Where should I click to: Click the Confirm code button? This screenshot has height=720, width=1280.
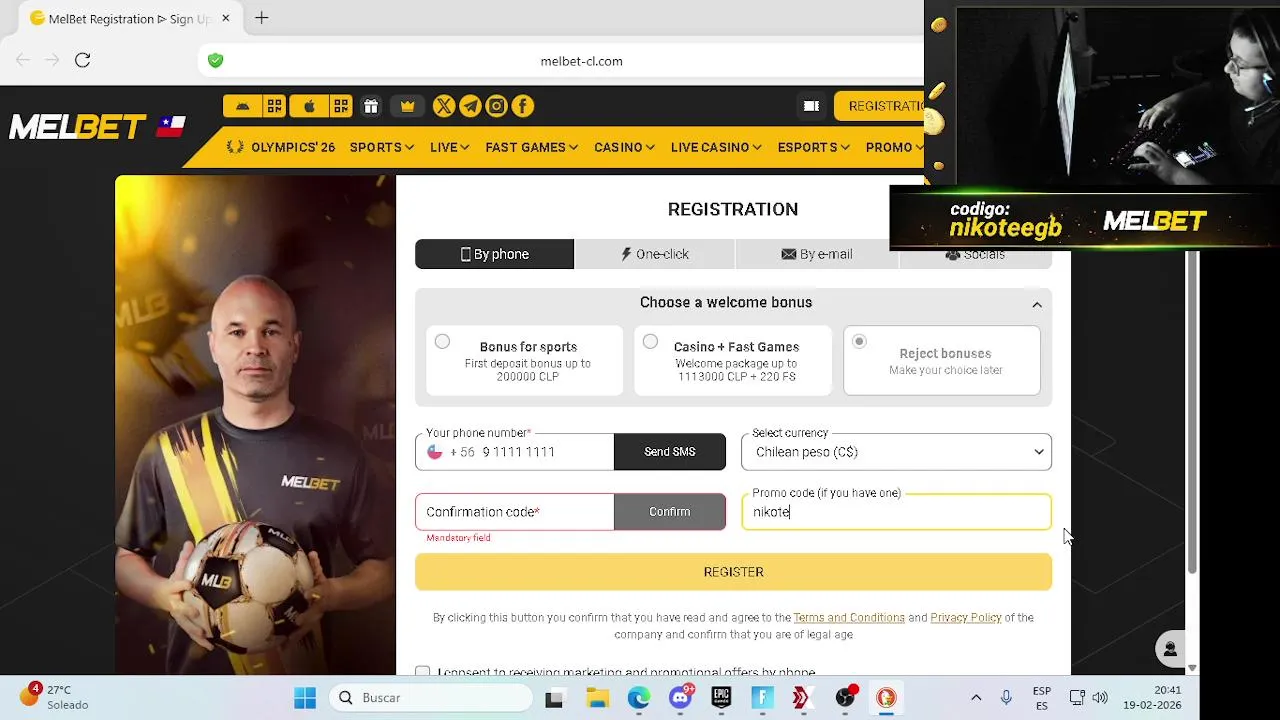click(670, 512)
